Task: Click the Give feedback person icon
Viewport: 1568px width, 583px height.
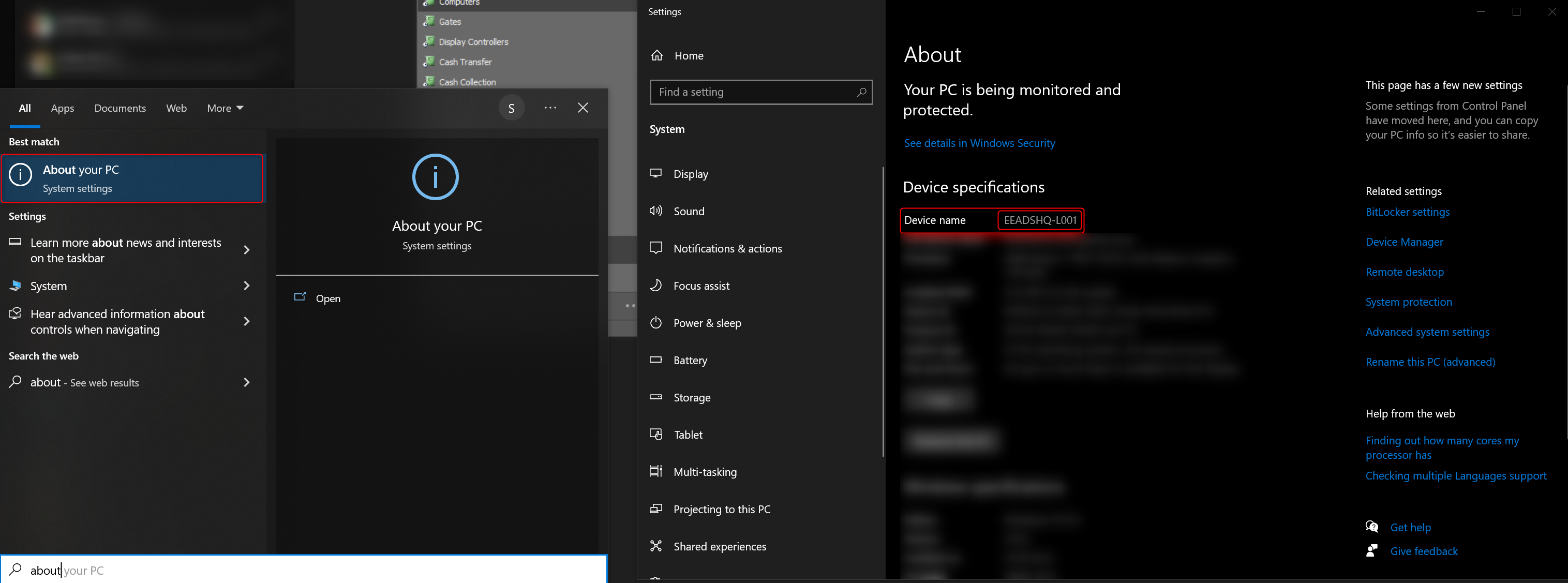Action: [x=1372, y=551]
